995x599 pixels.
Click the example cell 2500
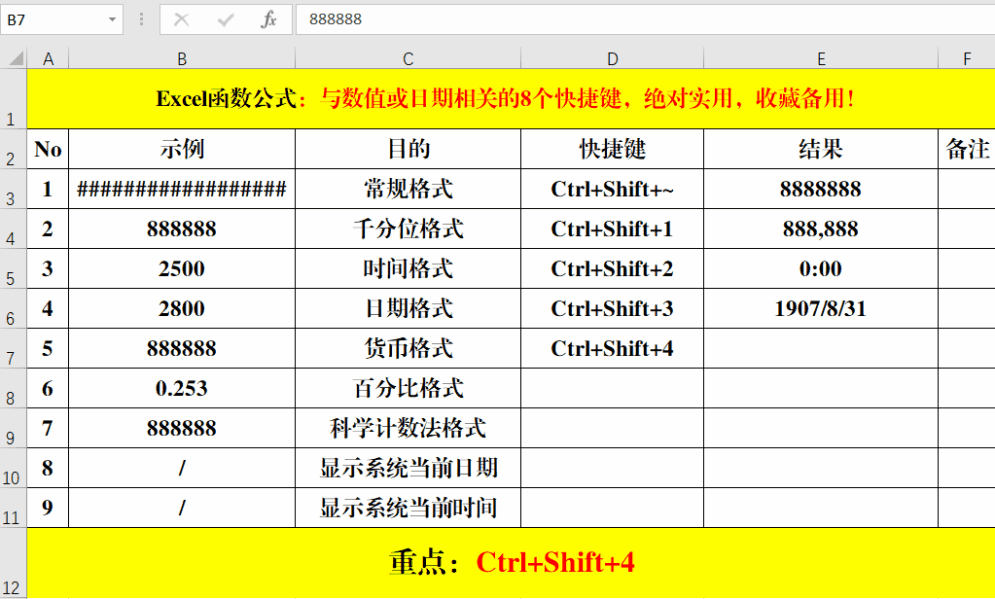[x=182, y=269]
